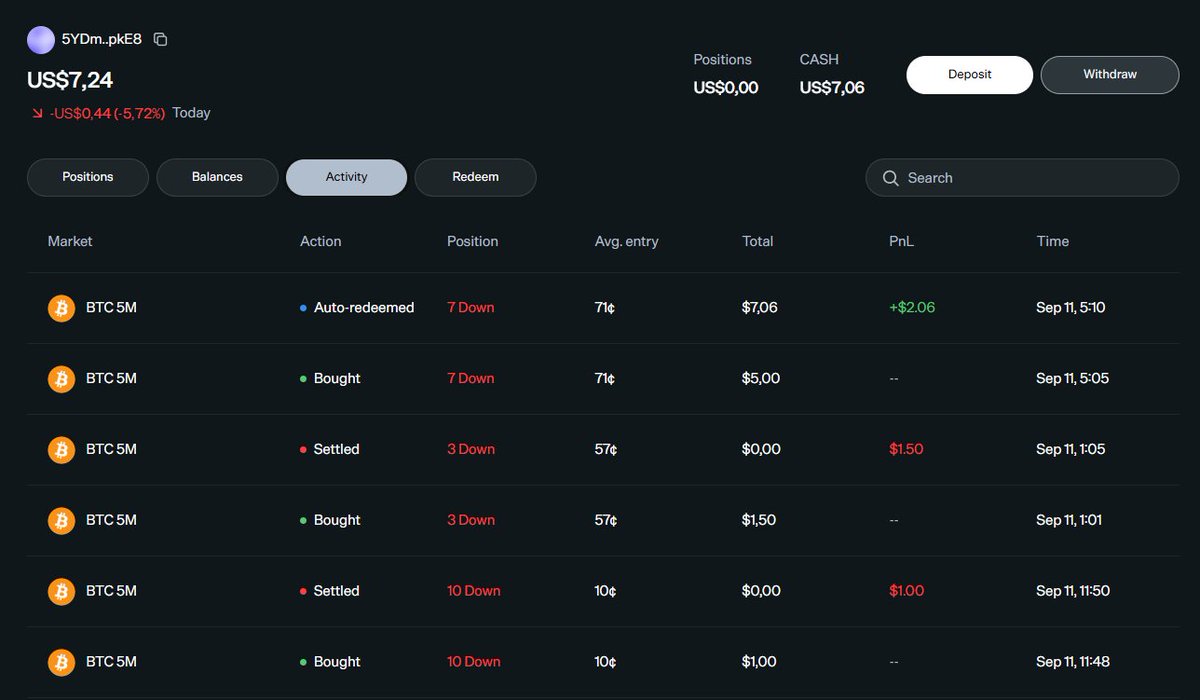This screenshot has width=1200, height=700.
Task: Click the $7,06 total cell
Action: coord(760,308)
